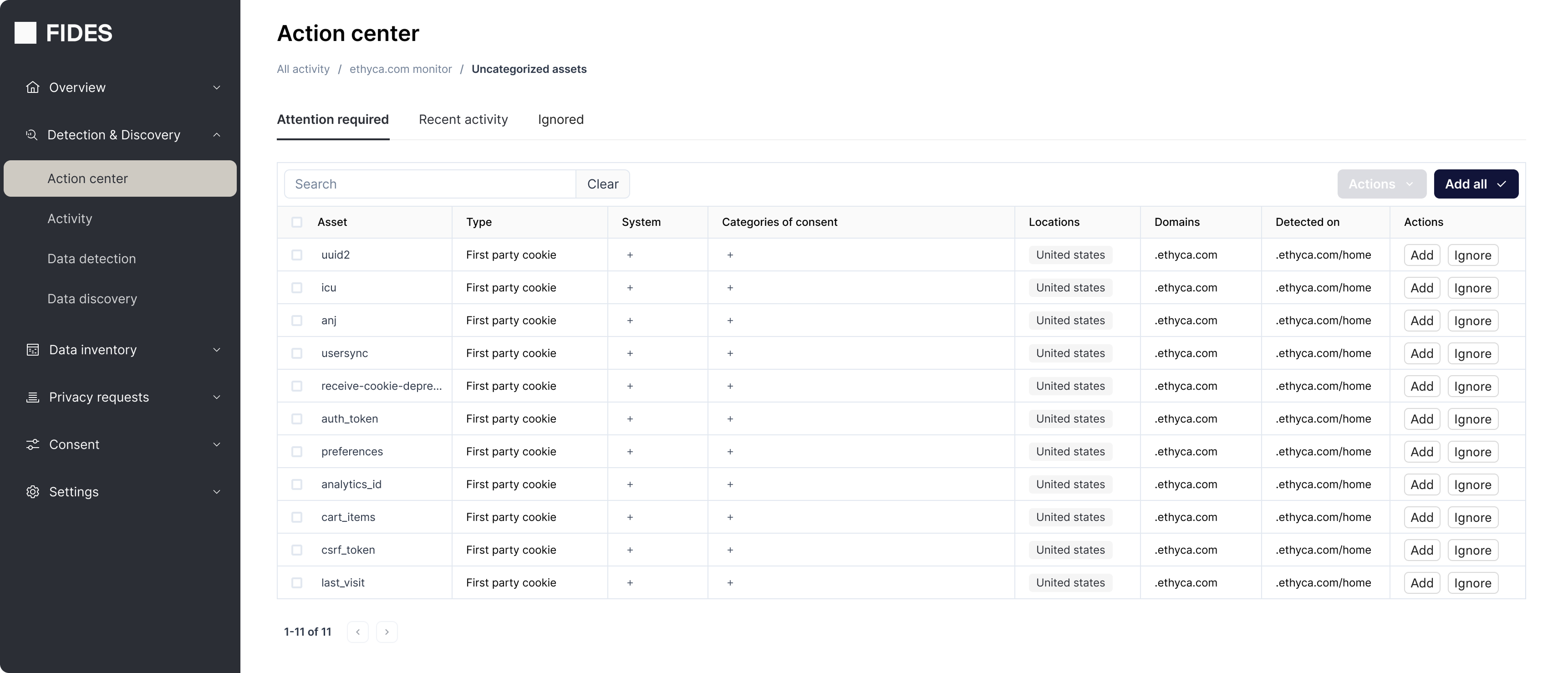
Task: Focus the Search input field
Action: click(430, 184)
